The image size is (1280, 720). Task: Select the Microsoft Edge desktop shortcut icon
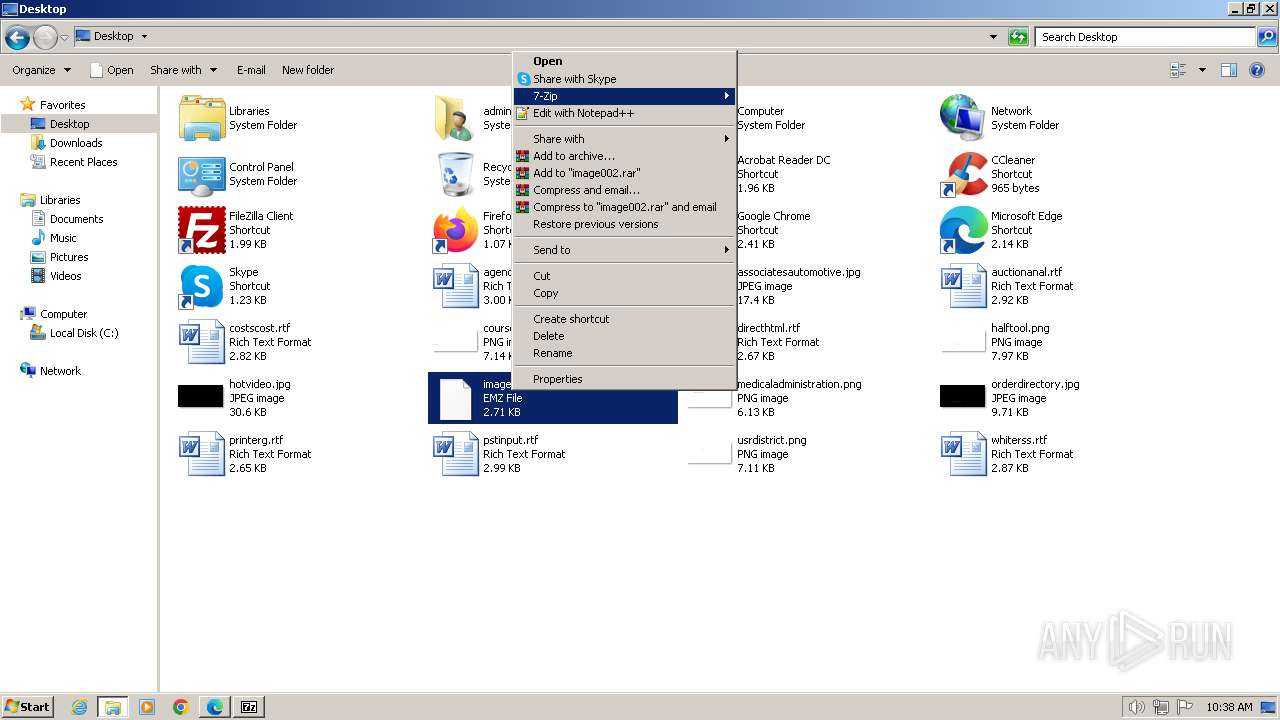tap(964, 230)
